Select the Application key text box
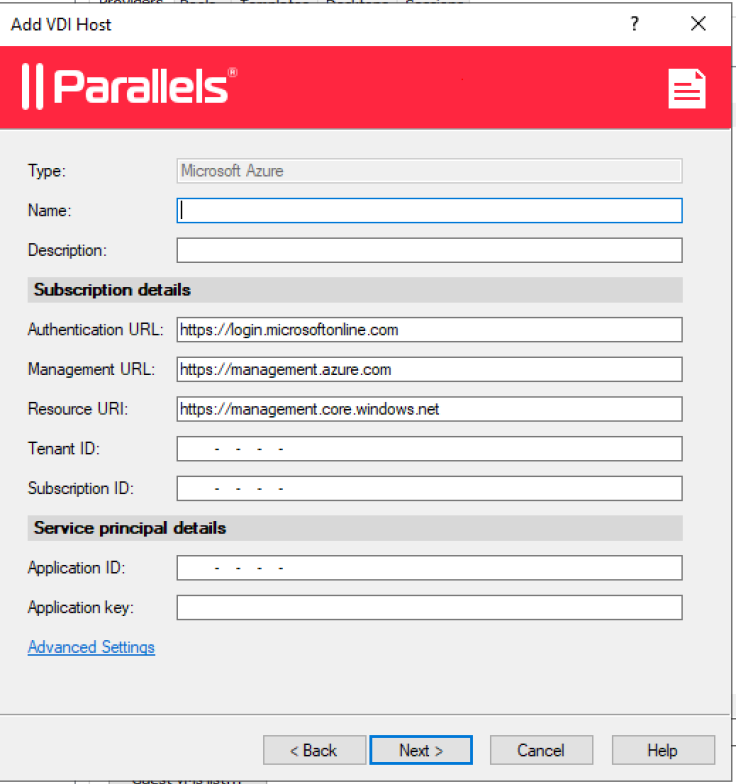 (430, 608)
